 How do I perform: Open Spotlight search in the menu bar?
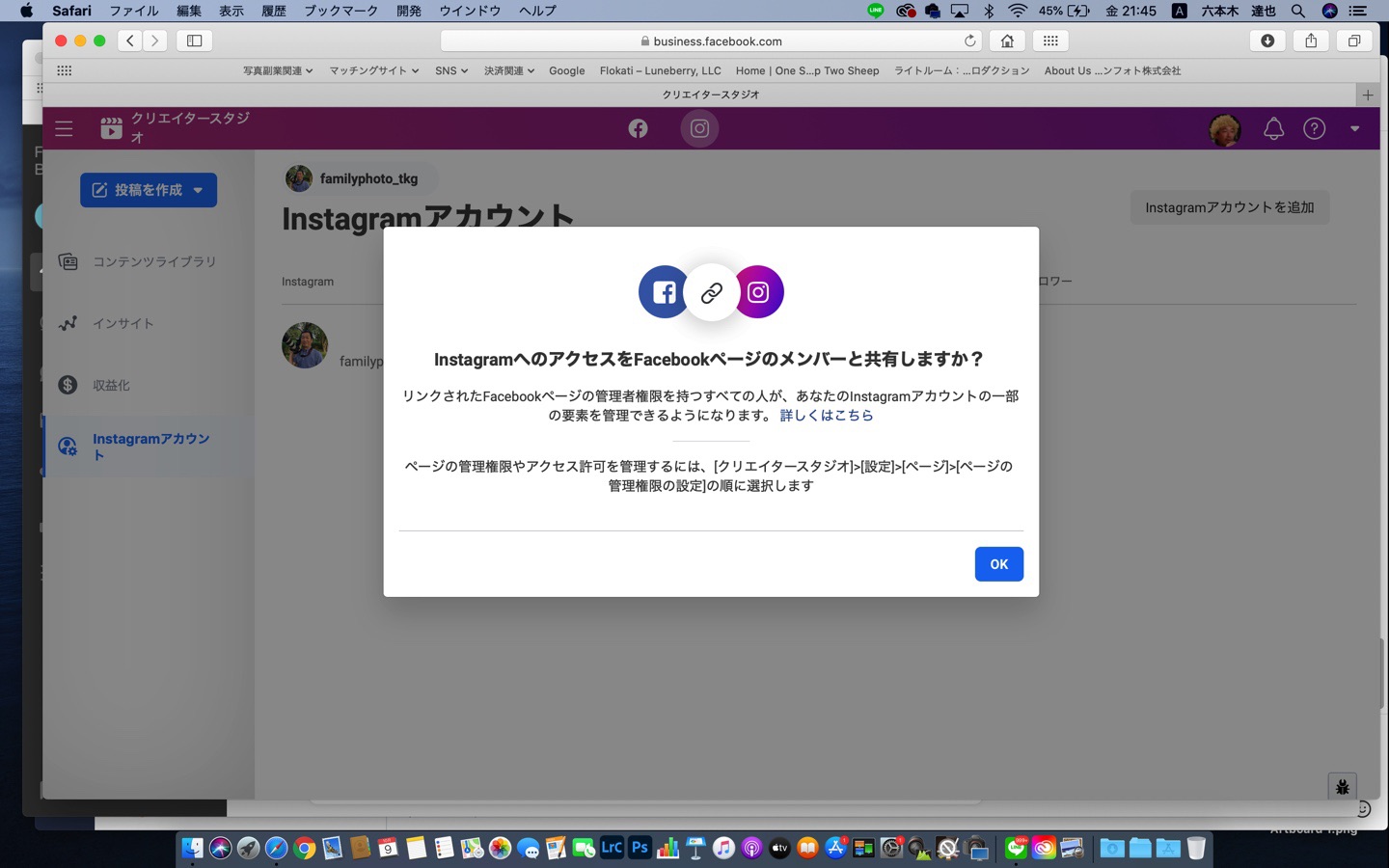[x=1298, y=11]
